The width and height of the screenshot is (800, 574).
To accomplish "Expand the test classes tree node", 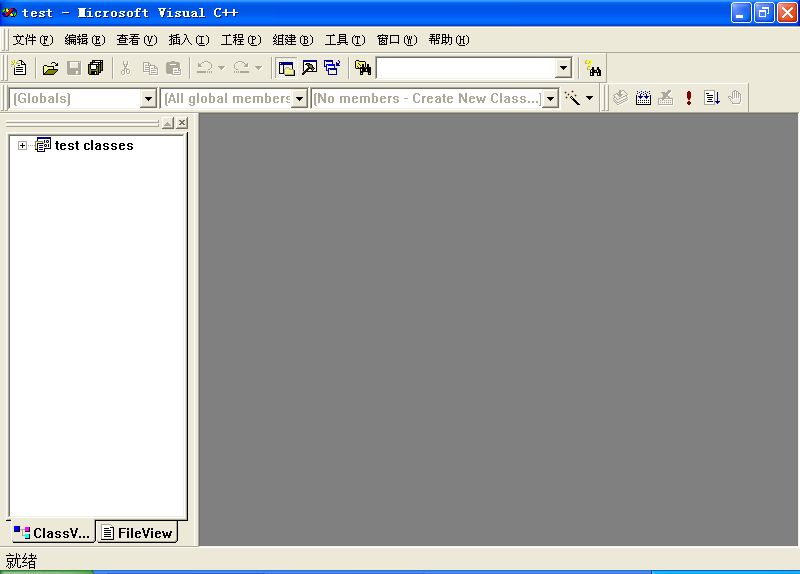I will 22,146.
